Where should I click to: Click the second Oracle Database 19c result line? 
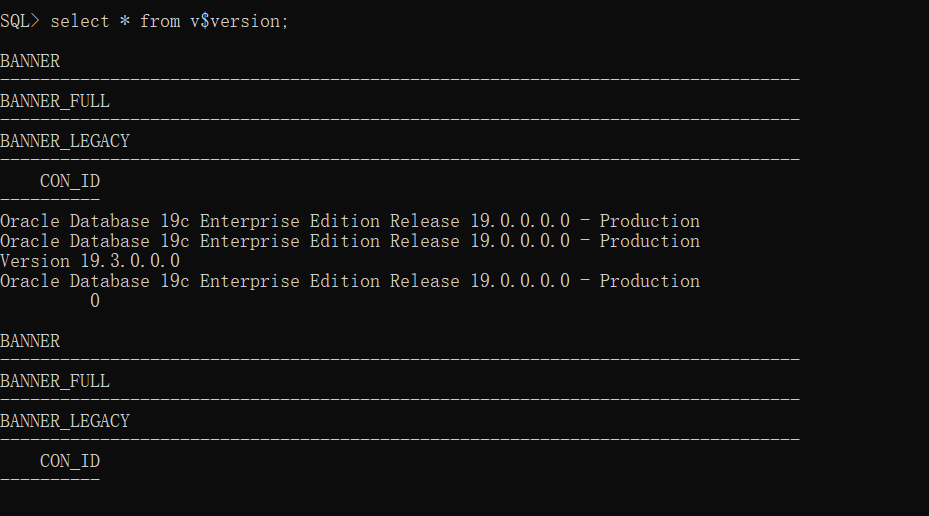[x=350, y=241]
